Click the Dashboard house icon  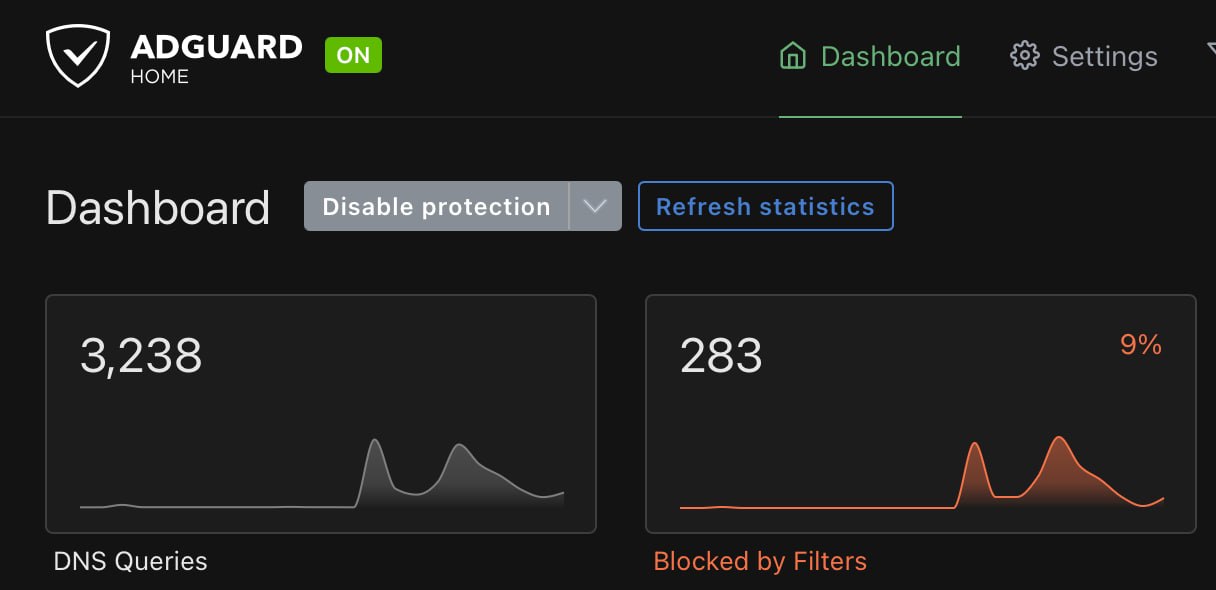tap(792, 56)
